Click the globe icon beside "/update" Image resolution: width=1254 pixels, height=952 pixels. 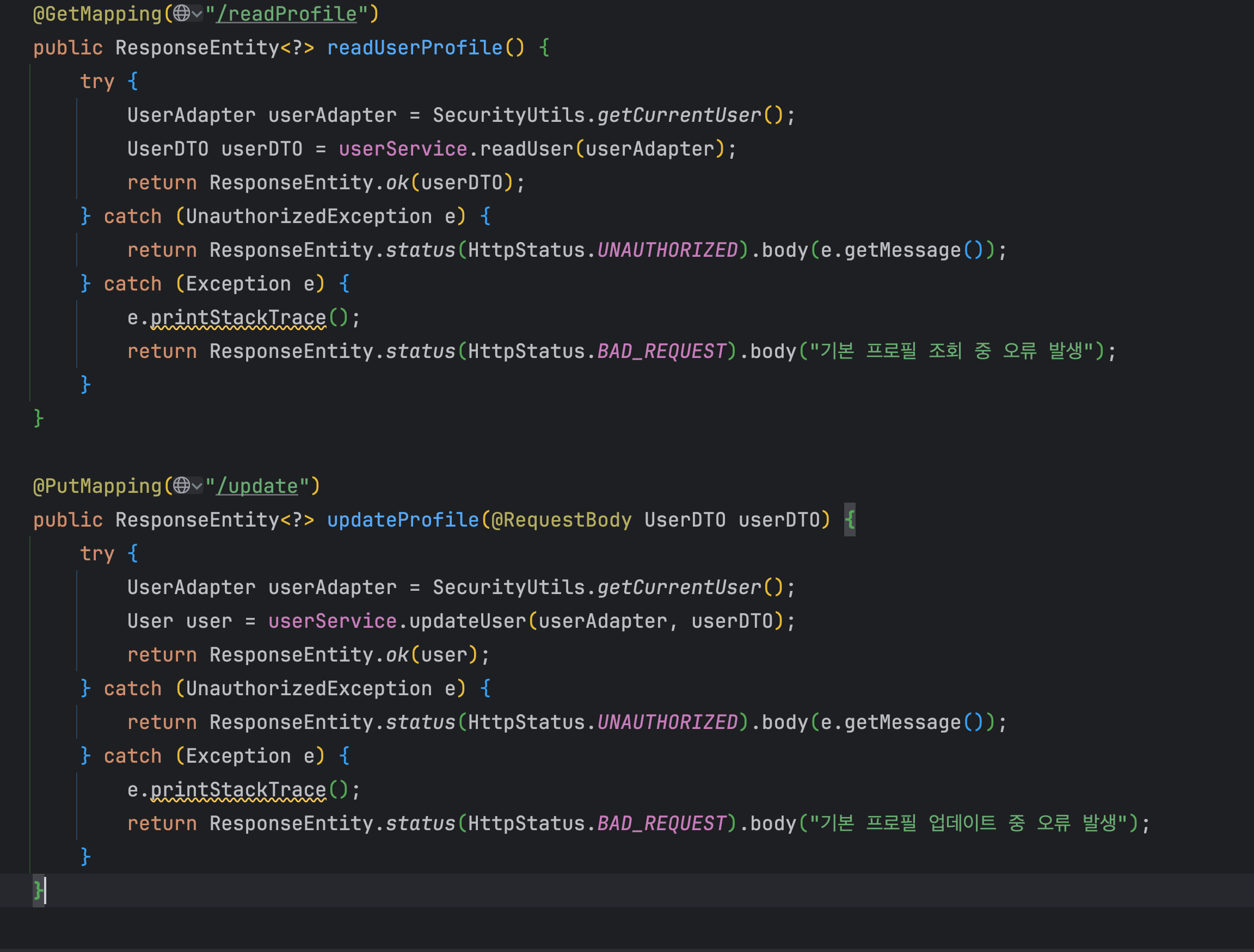click(x=181, y=485)
